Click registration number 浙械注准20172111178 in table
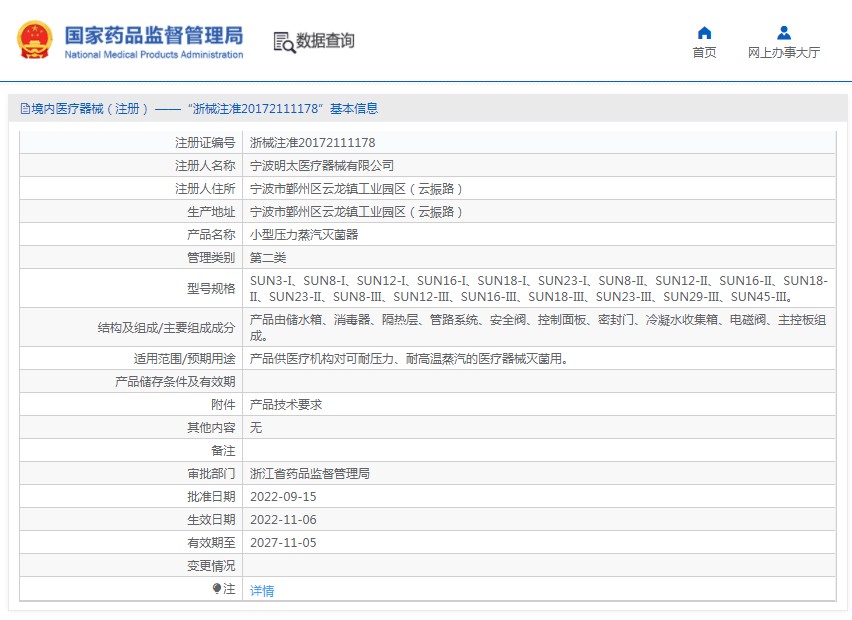852x620 pixels. pos(312,142)
